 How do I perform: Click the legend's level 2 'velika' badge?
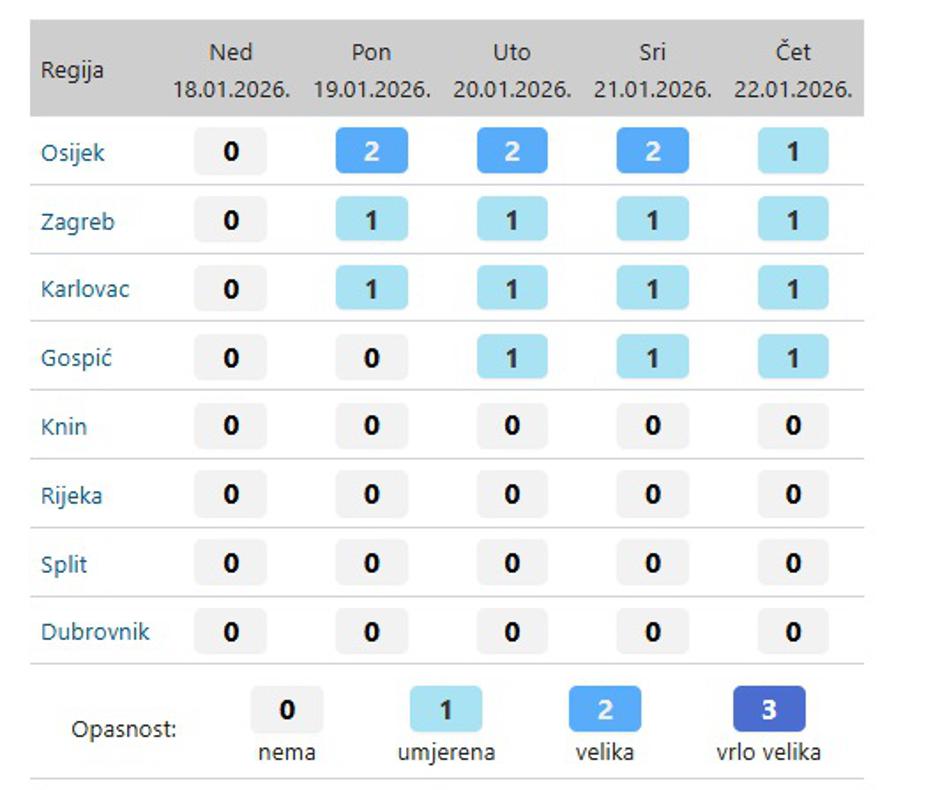coord(605,710)
